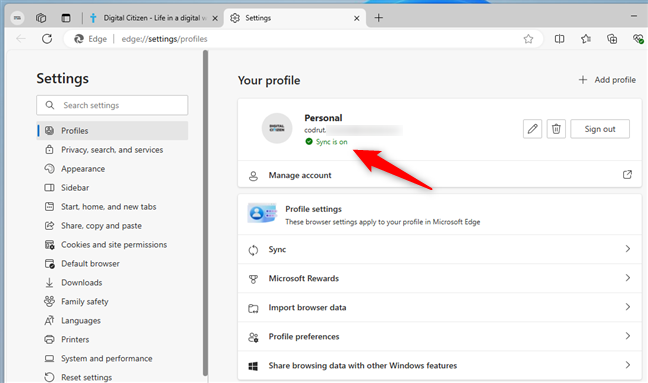Expand the Sync row chevron
The height and width of the screenshot is (383, 648).
pos(627,249)
